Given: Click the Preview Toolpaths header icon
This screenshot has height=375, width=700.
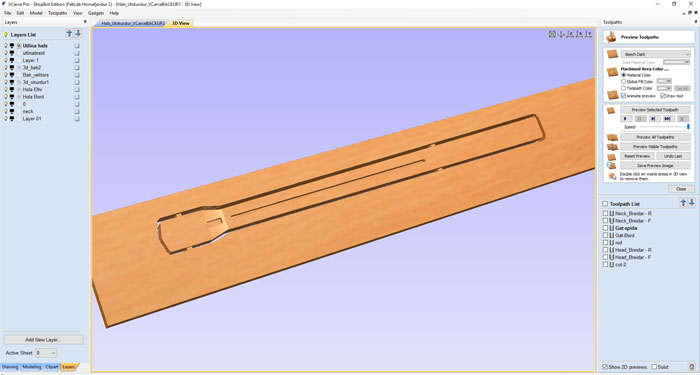Looking at the screenshot, I should pyautogui.click(x=612, y=37).
